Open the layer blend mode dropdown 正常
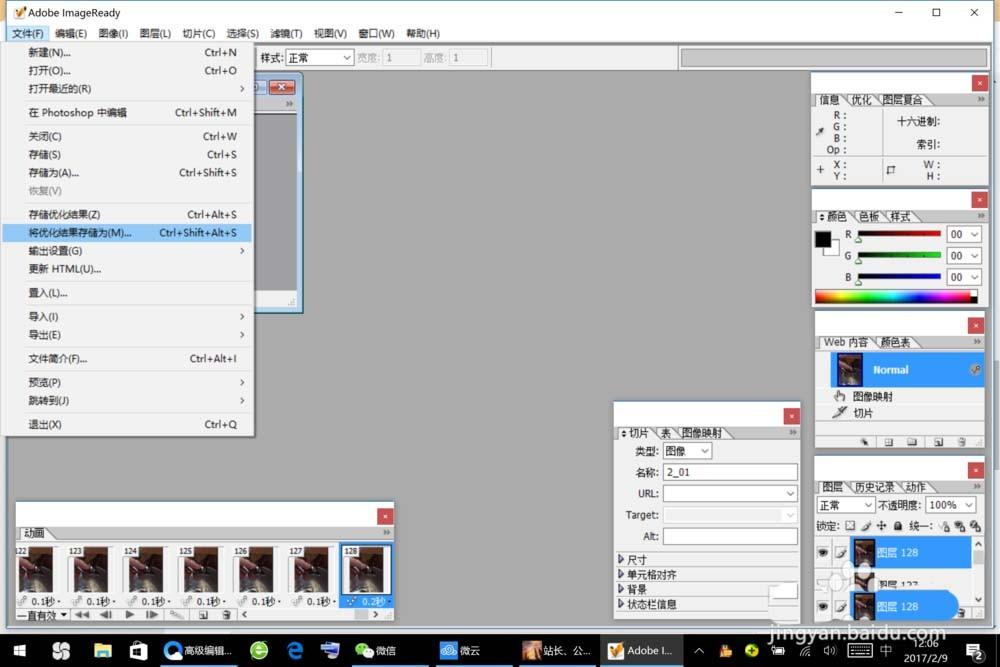This screenshot has width=1000, height=667. (845, 505)
